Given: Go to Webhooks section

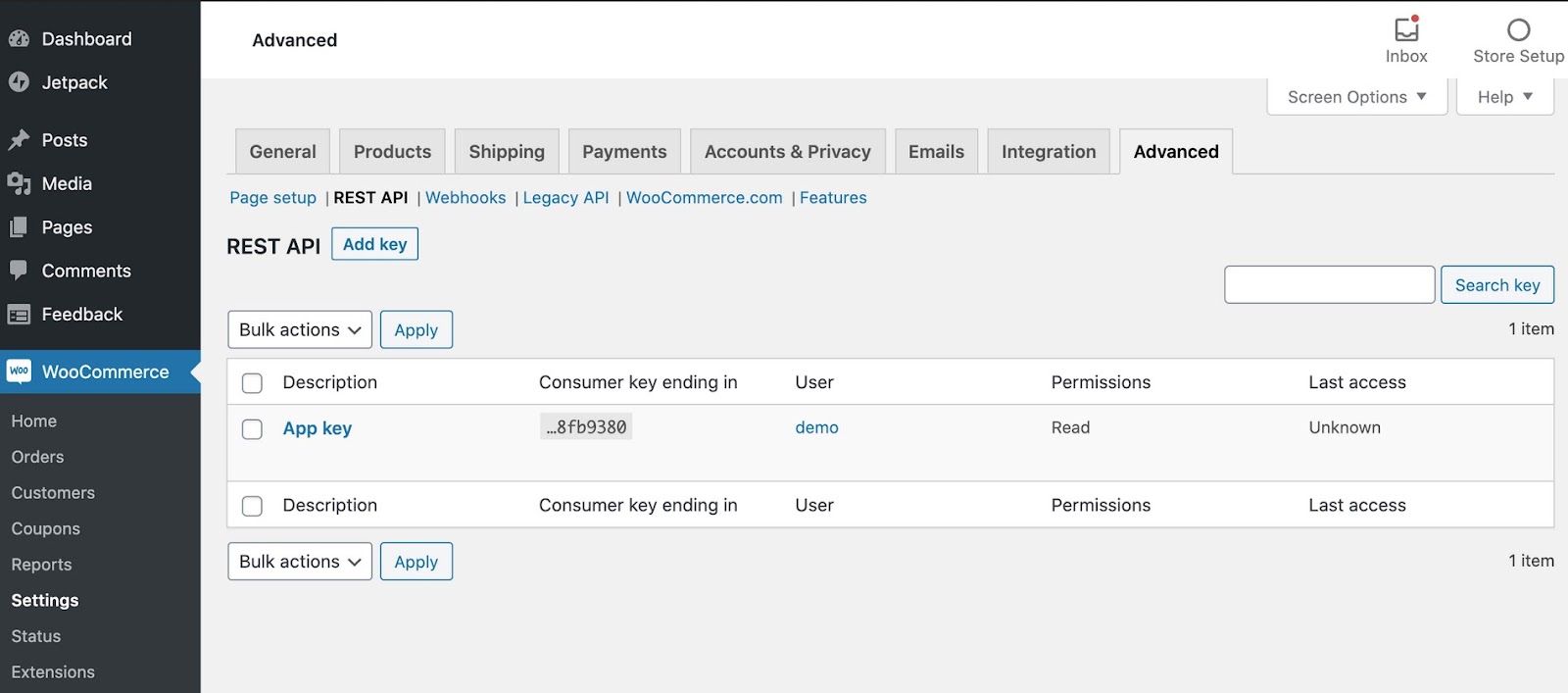Looking at the screenshot, I should click(x=465, y=198).
